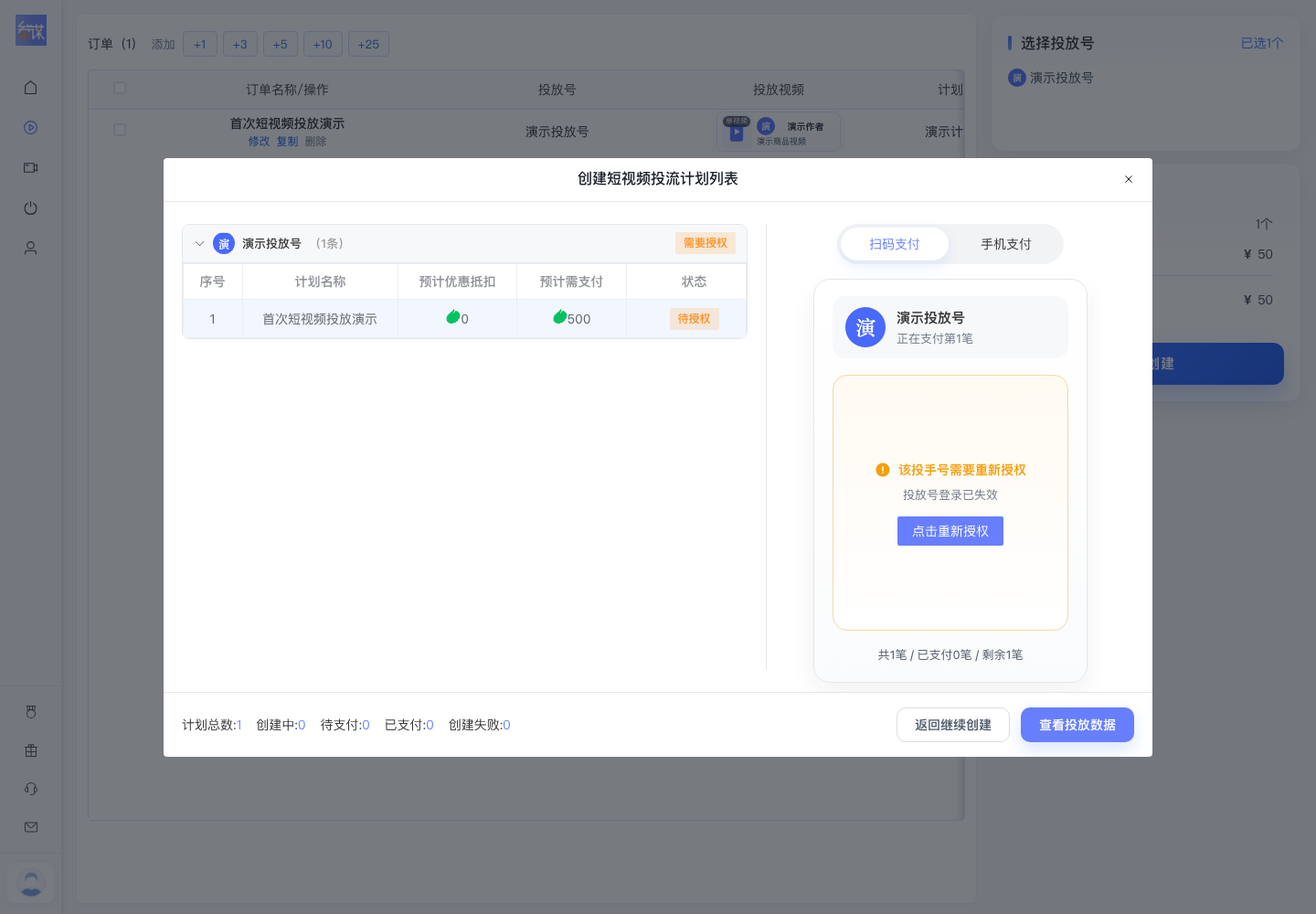Click 已选1个 text in right panel

pos(1262,43)
